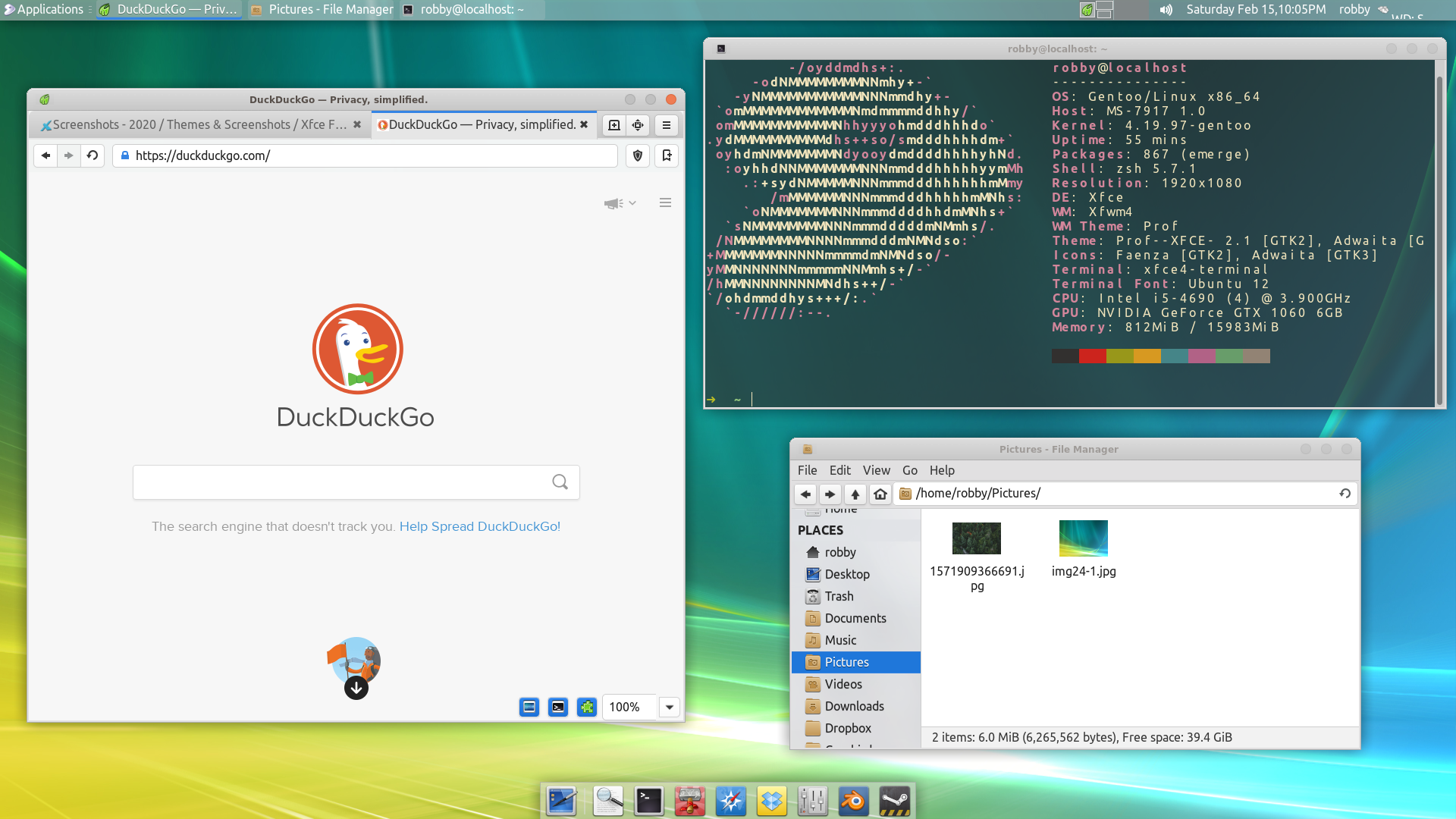Expand the chevron next to the megaphone
Viewport: 1456px width, 819px height.
[632, 203]
